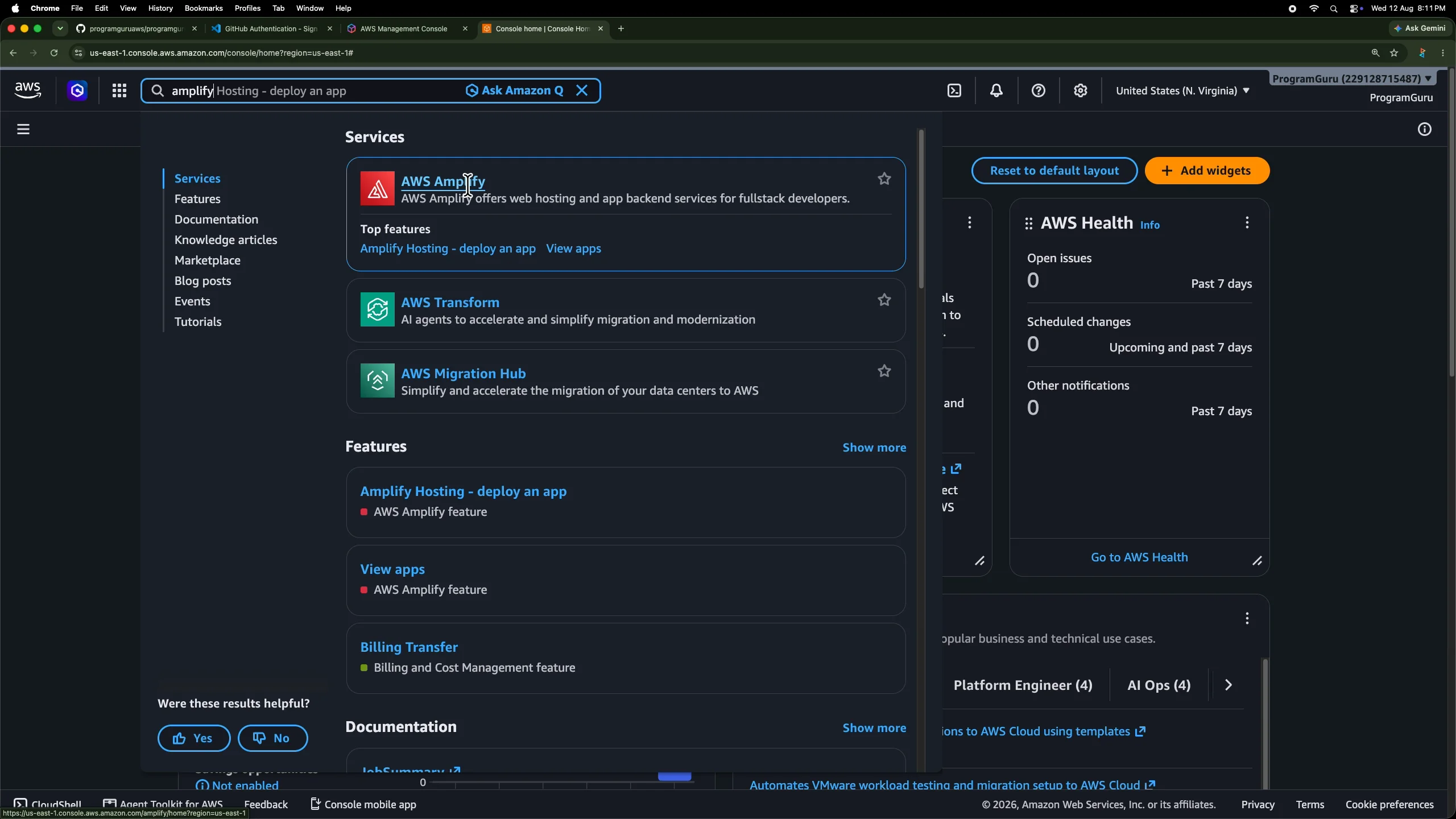Image resolution: width=1456 pixels, height=819 pixels.
Task: Open the AWS Amplify service link
Action: [x=443, y=181]
